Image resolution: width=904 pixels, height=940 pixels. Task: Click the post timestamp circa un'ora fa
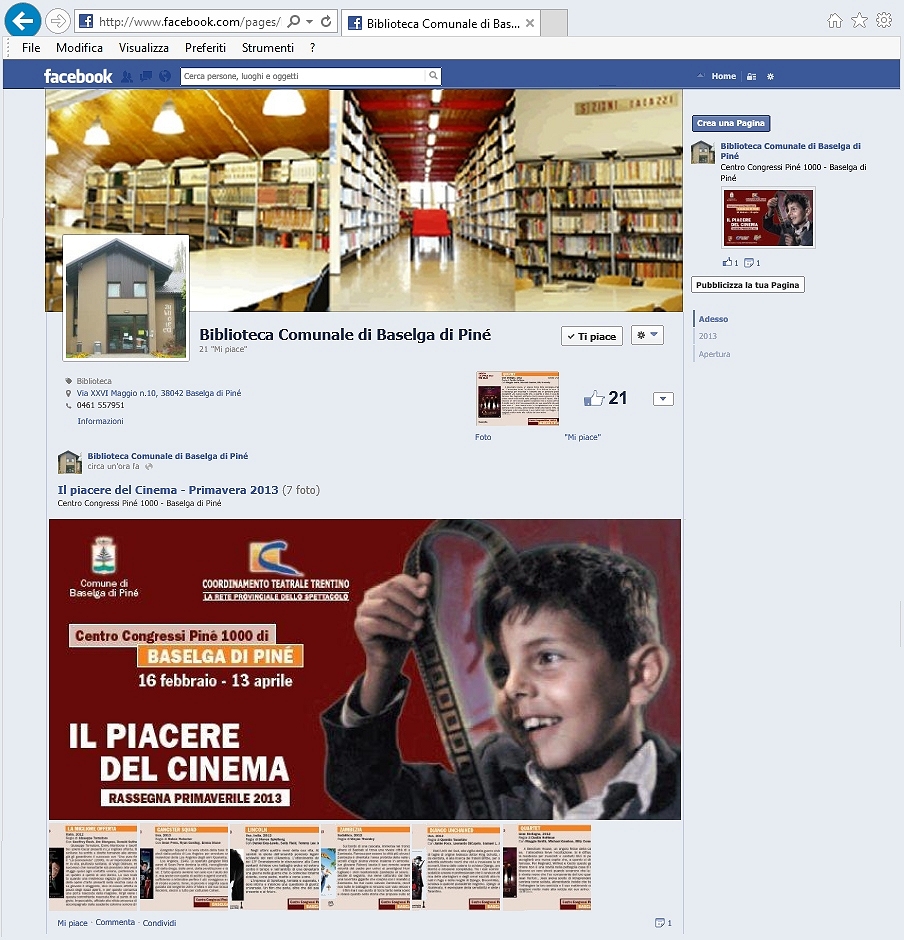pyautogui.click(x=113, y=466)
